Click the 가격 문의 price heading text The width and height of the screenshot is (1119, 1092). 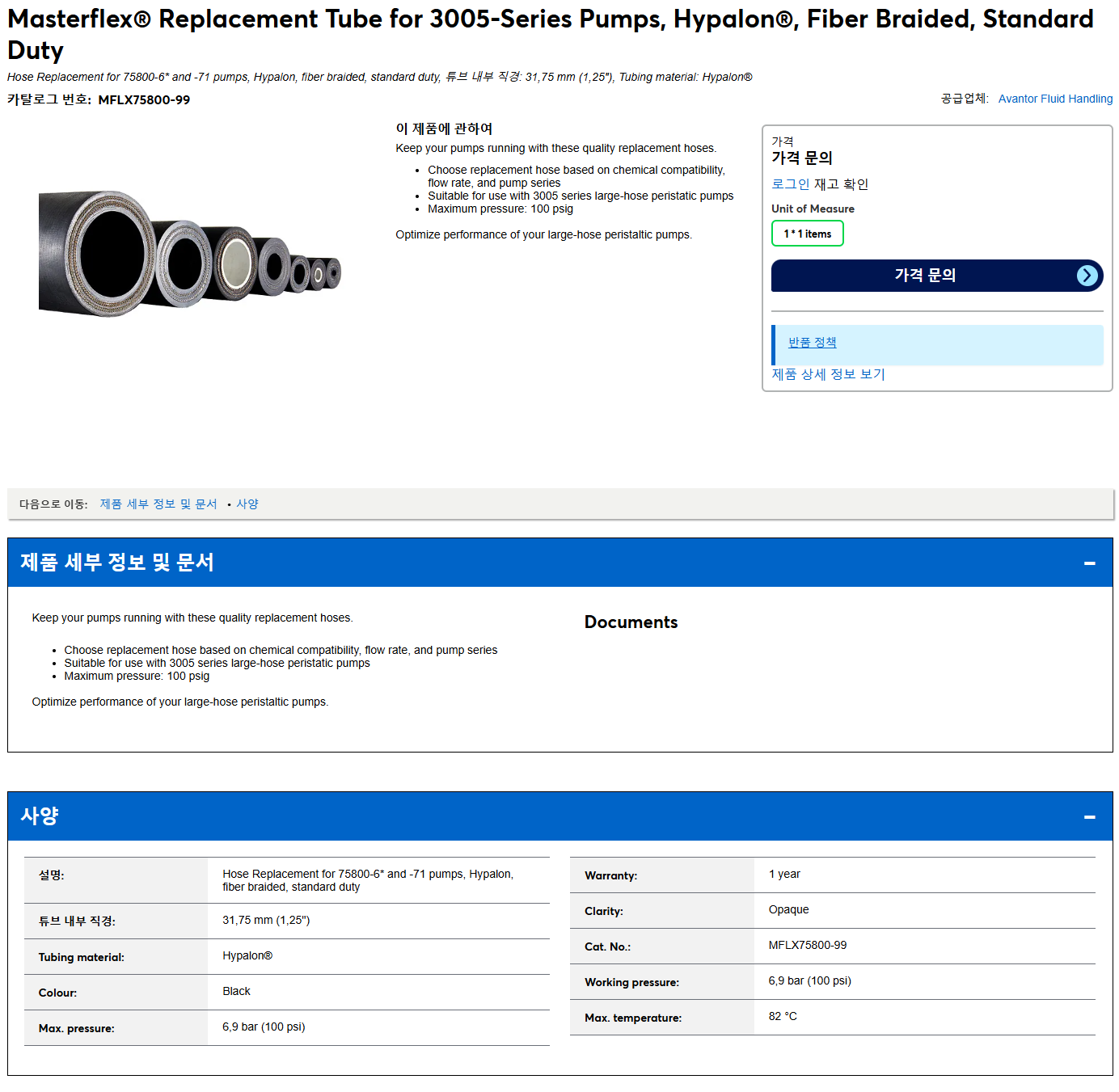pyautogui.click(x=801, y=158)
